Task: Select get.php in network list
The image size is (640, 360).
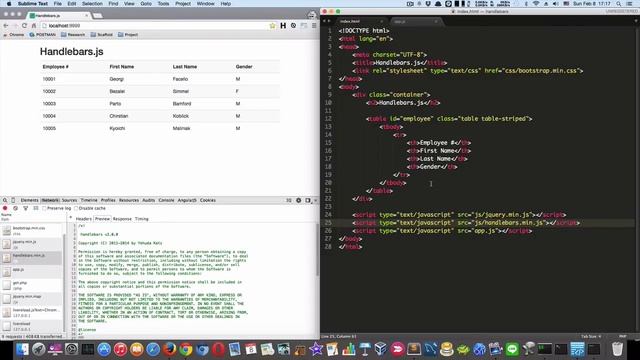Action: coord(32,285)
